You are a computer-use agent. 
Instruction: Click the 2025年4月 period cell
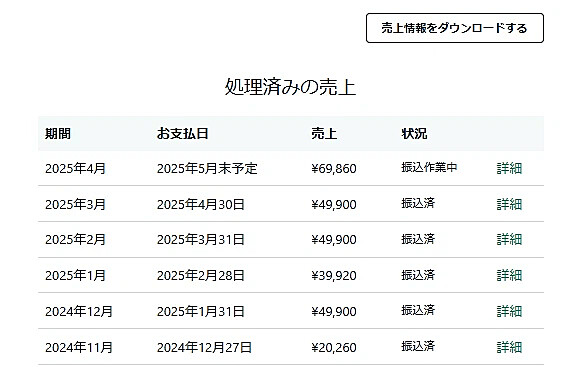pos(75,169)
